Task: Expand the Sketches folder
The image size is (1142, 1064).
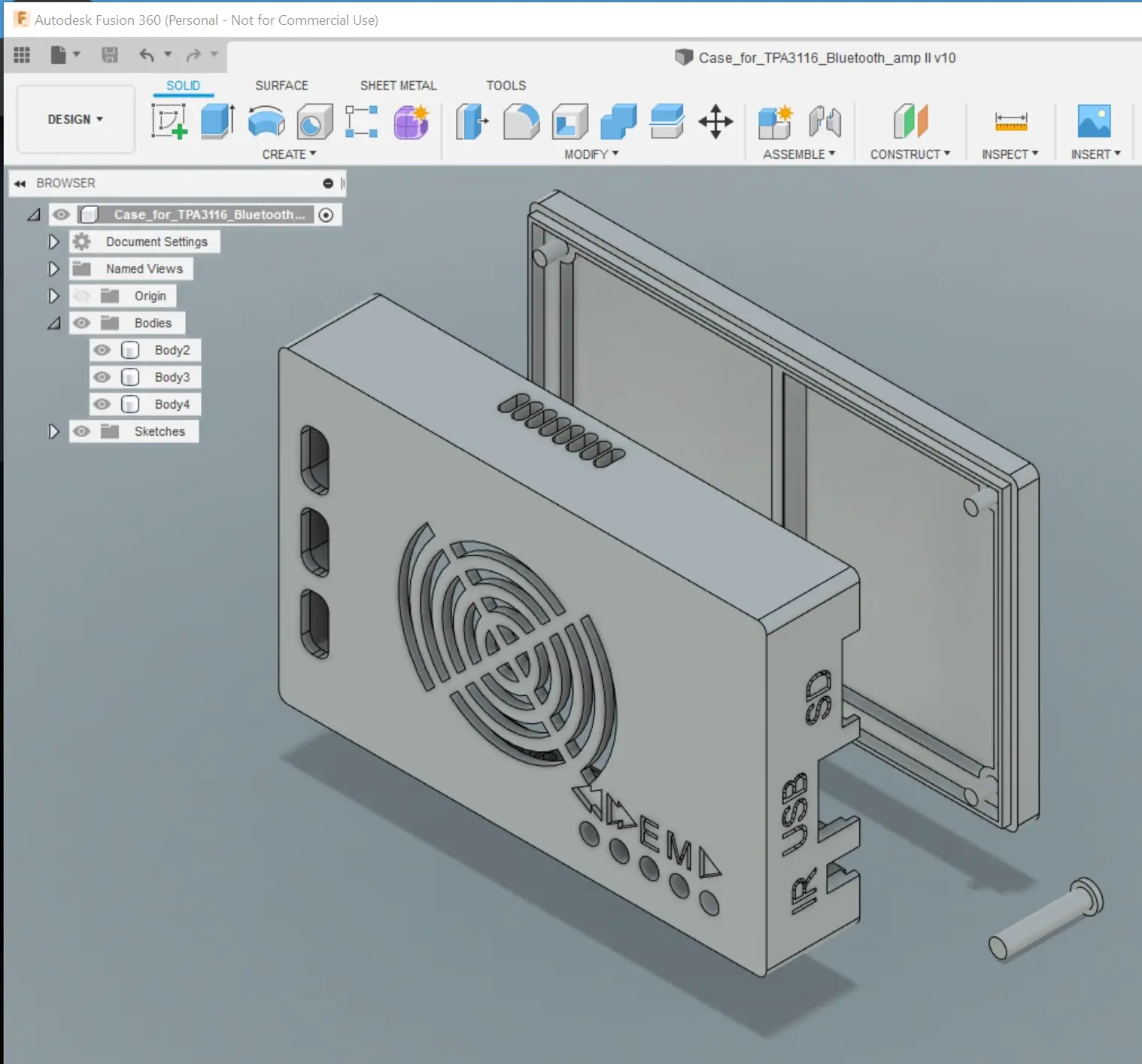Action: tap(53, 431)
